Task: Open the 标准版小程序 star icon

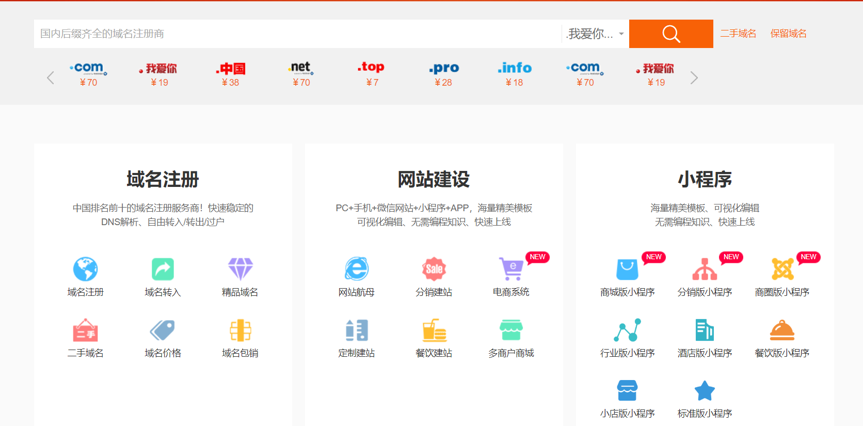Action: click(704, 390)
